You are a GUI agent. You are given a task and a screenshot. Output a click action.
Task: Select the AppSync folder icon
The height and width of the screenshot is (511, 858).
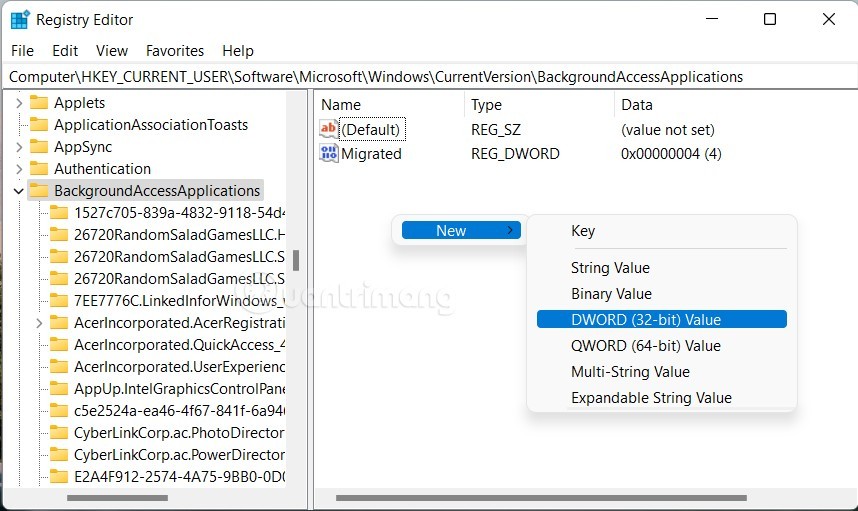tap(39, 147)
